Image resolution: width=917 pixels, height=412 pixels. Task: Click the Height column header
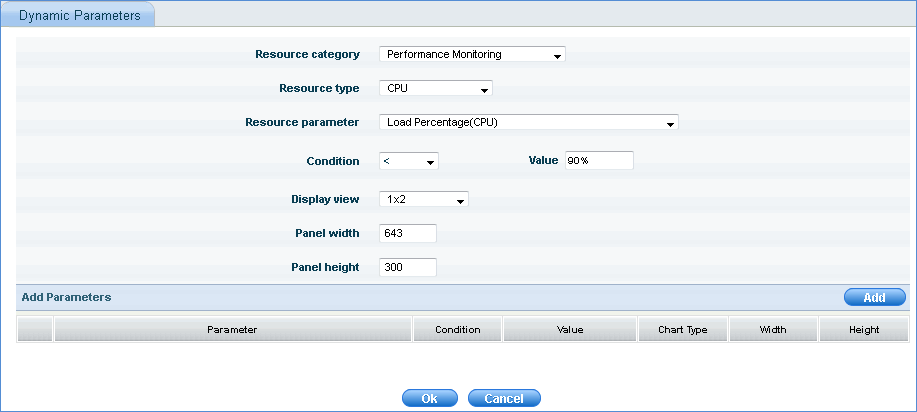coord(863,330)
